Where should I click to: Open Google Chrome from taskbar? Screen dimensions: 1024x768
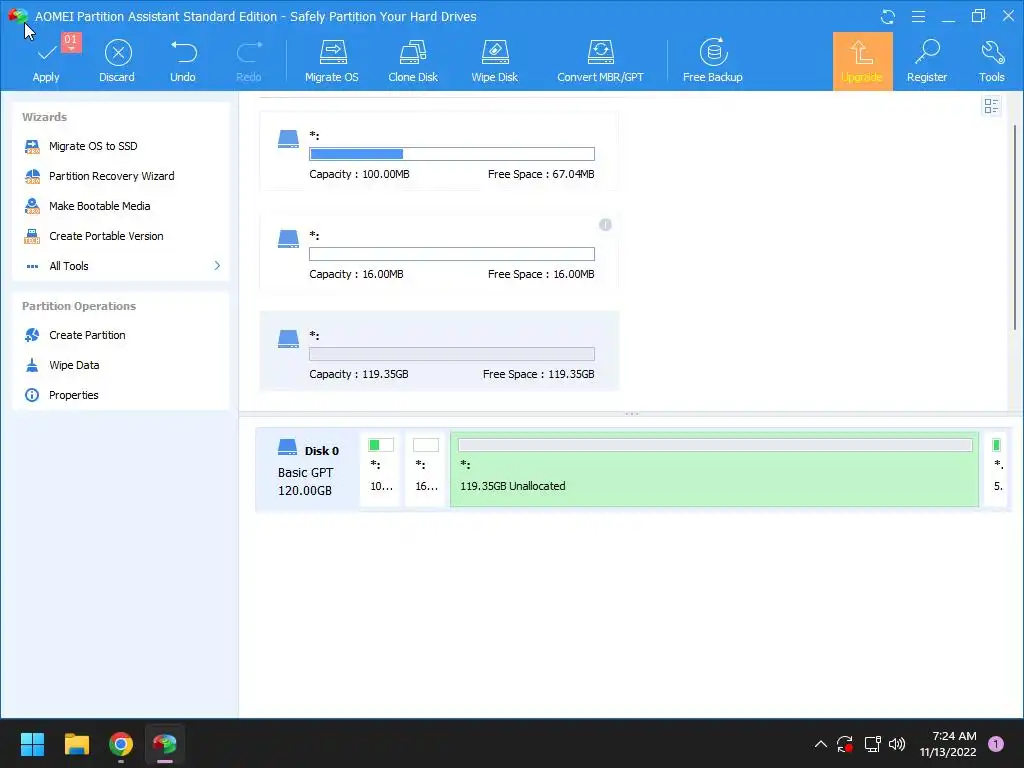pos(121,744)
